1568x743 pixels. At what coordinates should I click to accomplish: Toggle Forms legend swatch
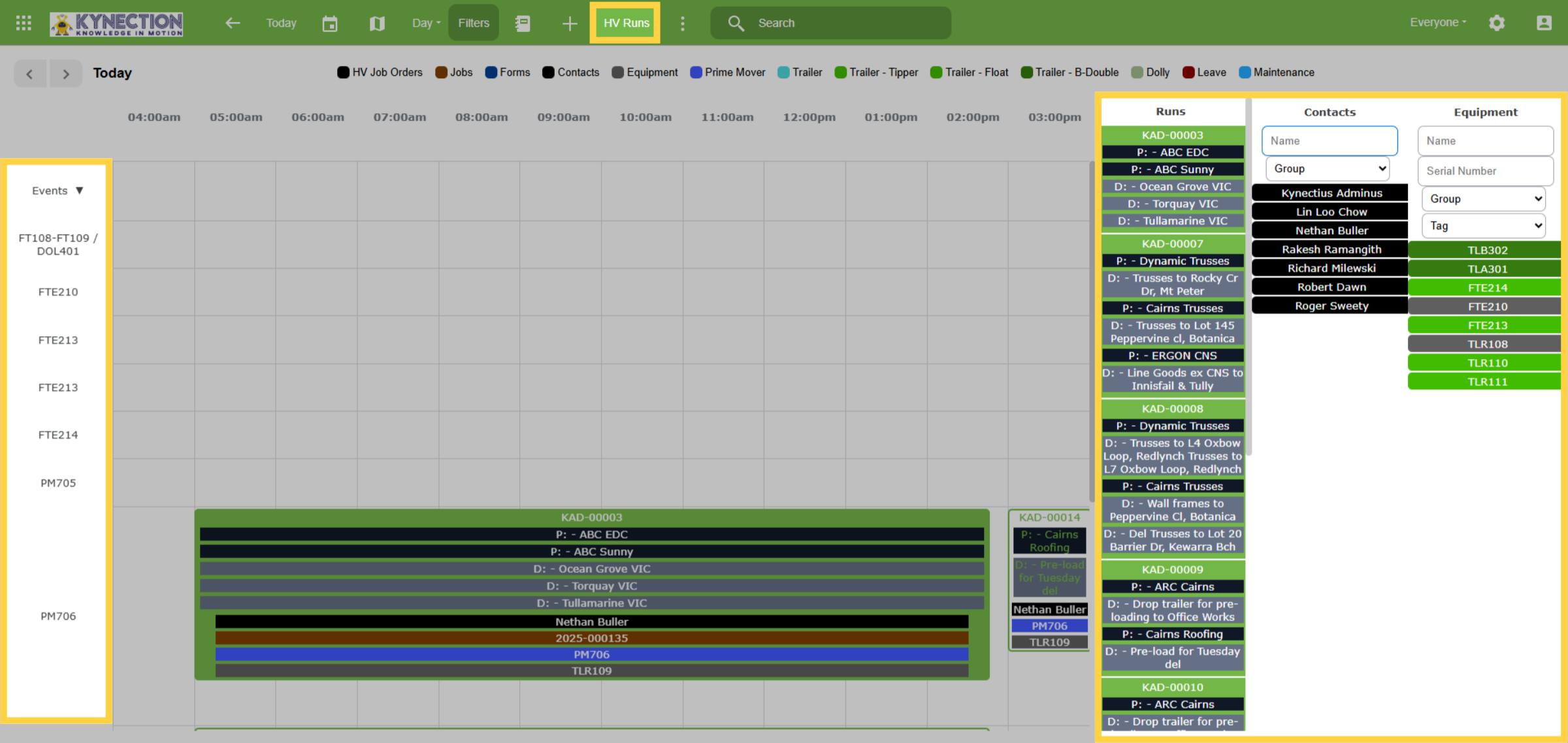(x=491, y=72)
